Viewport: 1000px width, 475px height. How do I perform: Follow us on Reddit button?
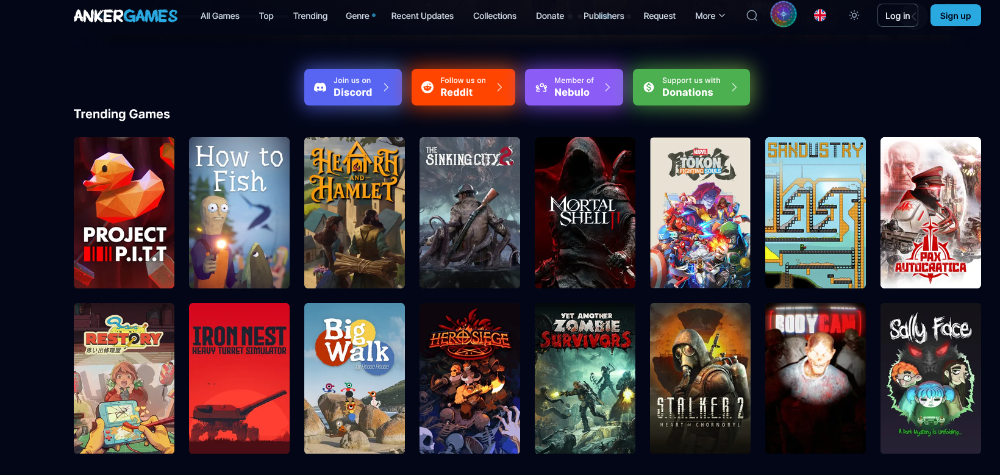tap(463, 87)
